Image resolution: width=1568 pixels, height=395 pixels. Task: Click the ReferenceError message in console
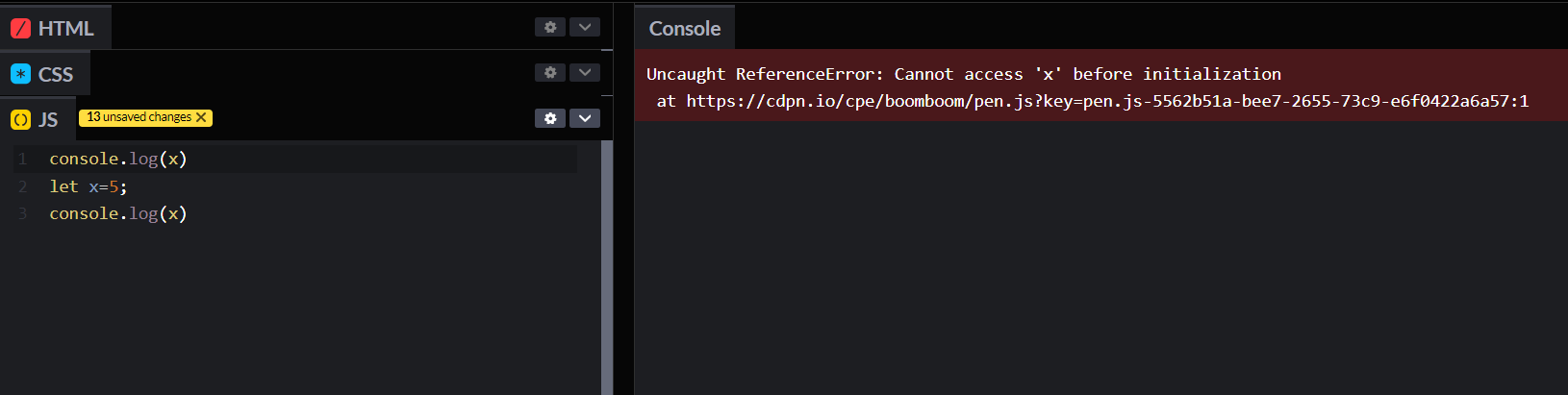click(963, 74)
